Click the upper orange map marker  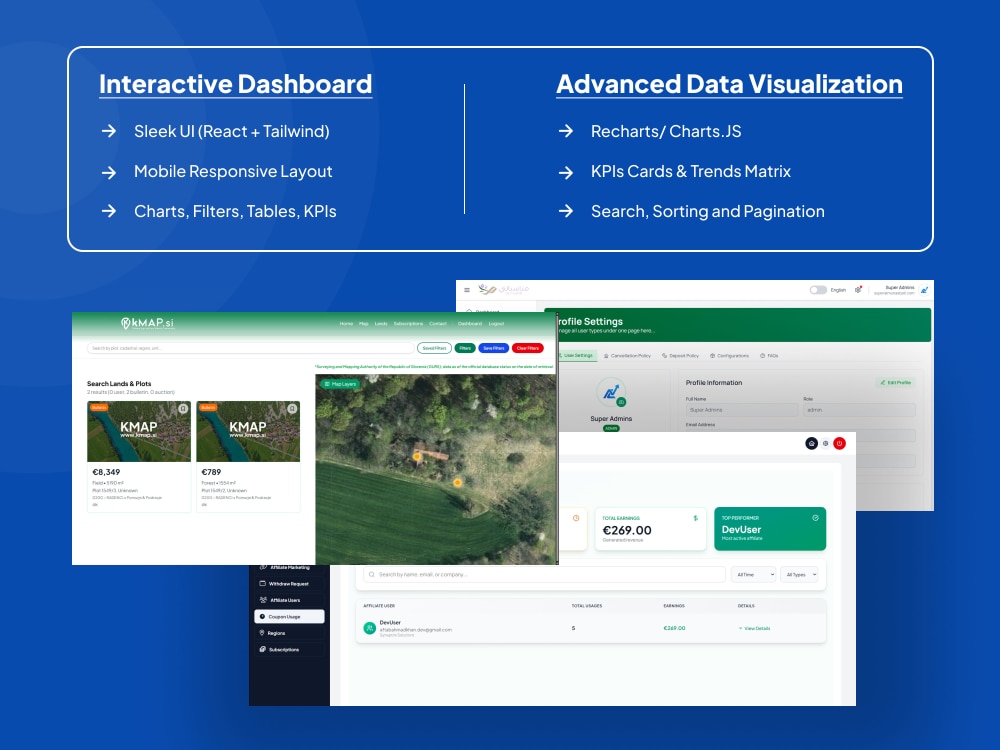(416, 456)
